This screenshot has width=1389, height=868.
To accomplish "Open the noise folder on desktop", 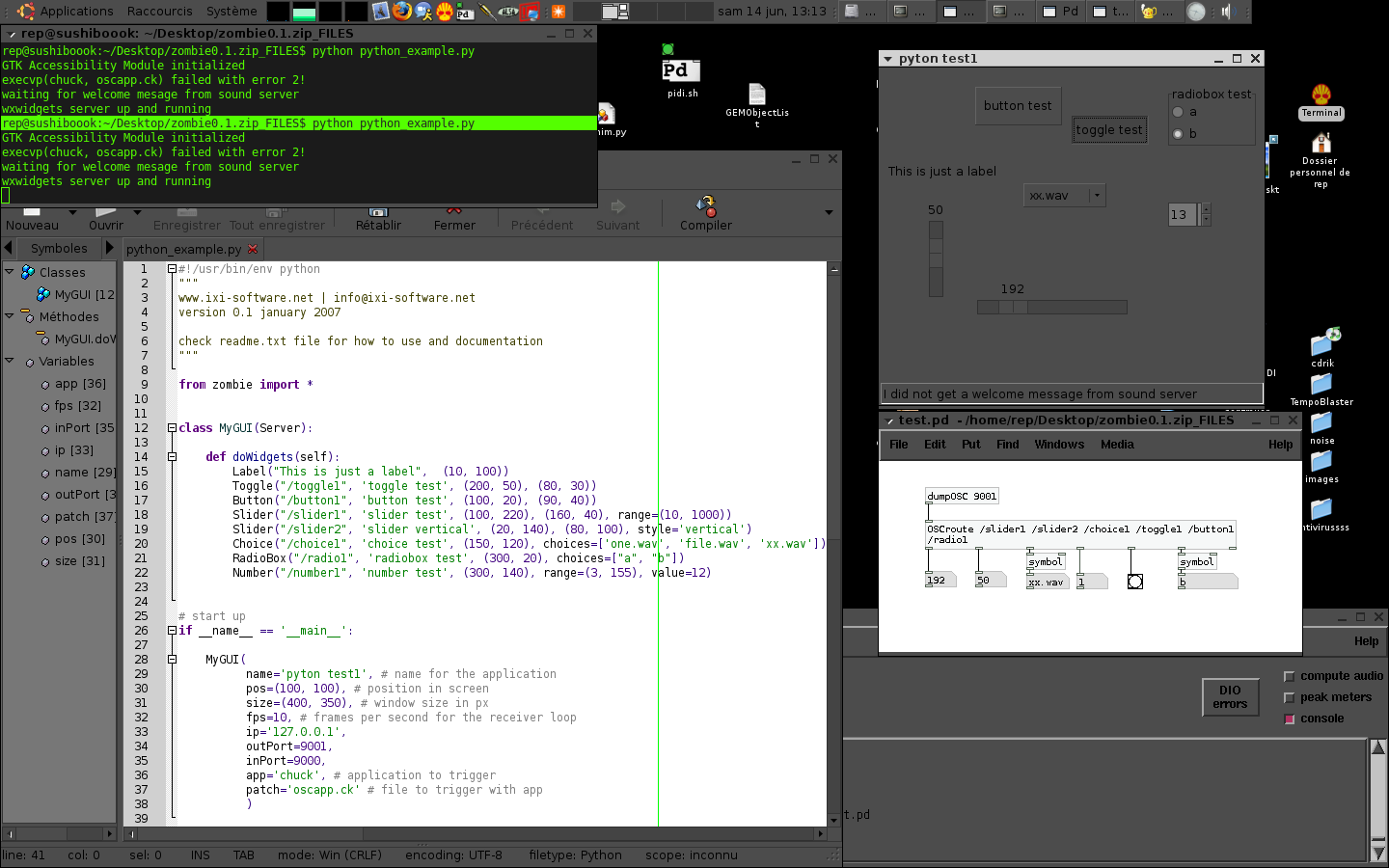I will click(x=1321, y=427).
